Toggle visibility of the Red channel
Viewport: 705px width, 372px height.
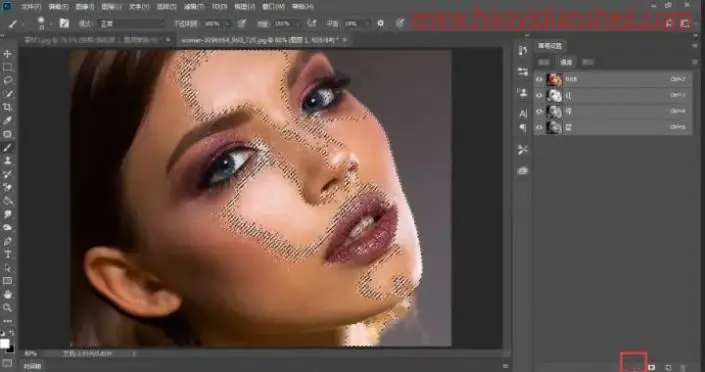[x=539, y=95]
